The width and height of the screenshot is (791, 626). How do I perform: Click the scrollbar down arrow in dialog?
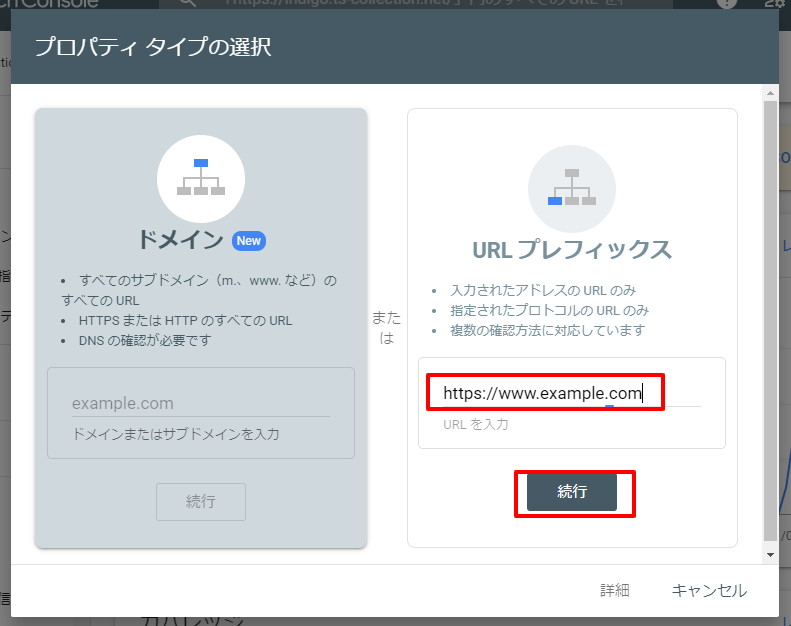[770, 554]
